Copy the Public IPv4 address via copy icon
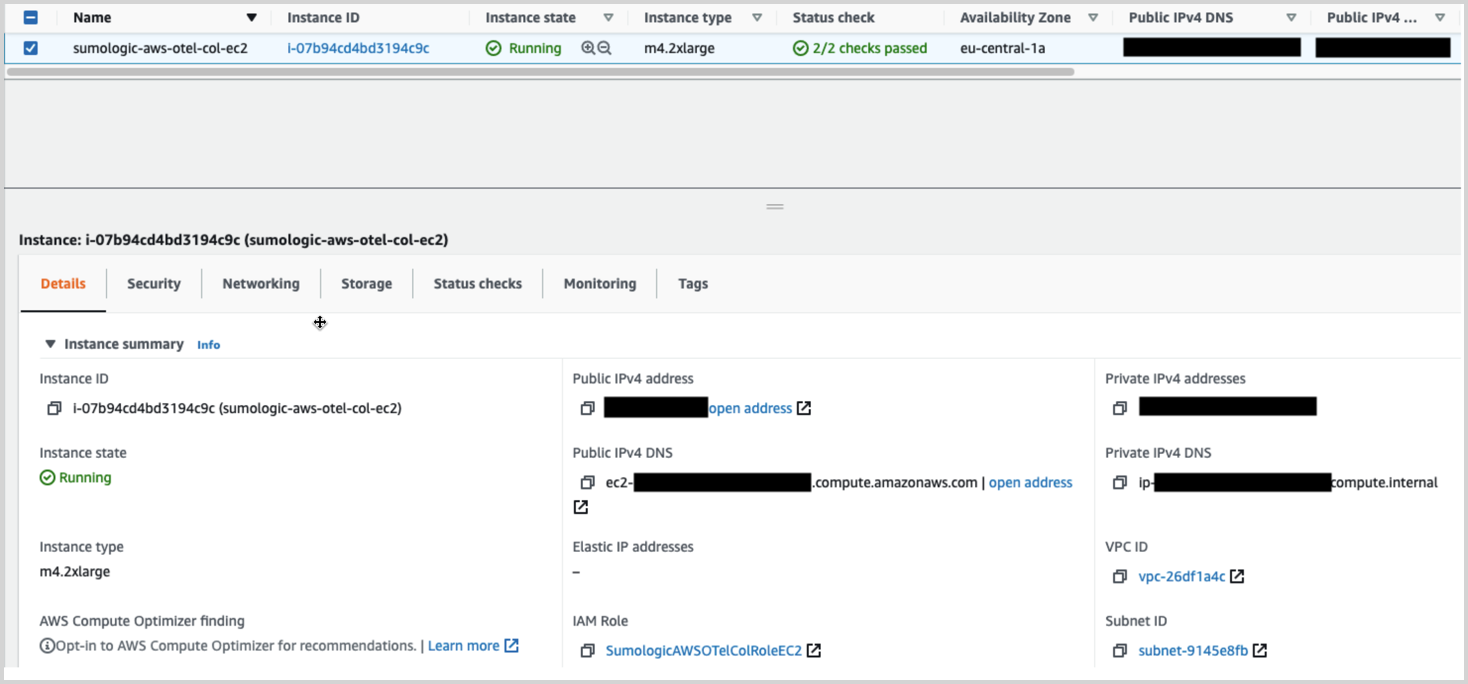 point(588,407)
